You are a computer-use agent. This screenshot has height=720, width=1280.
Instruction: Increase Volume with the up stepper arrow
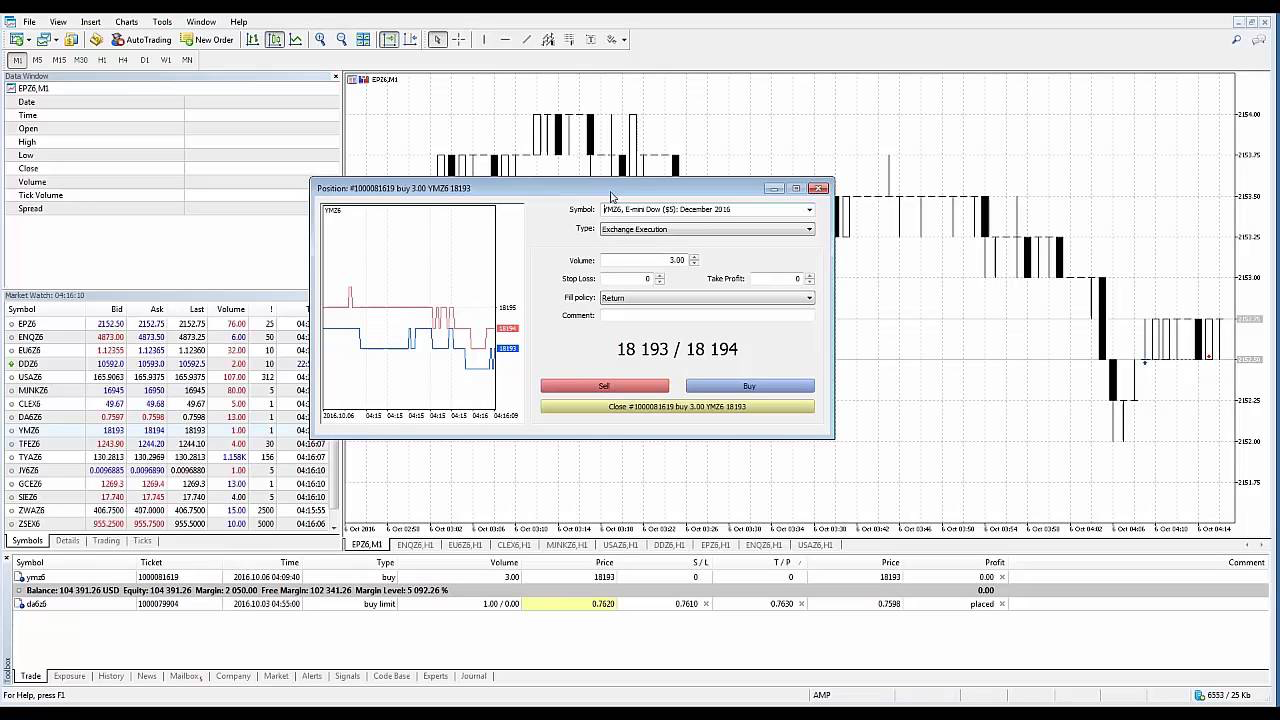pos(694,258)
